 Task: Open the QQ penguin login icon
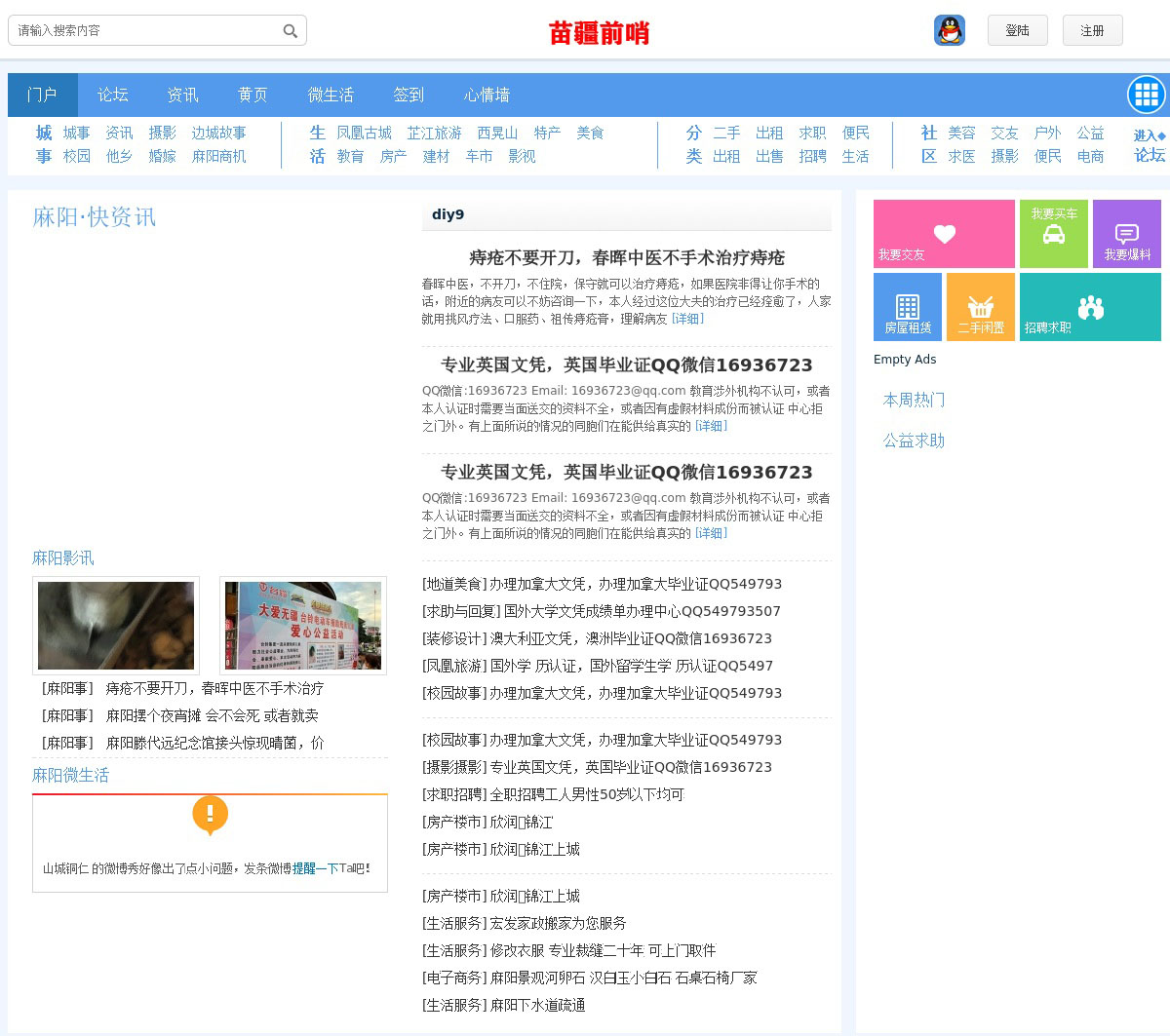[x=949, y=30]
